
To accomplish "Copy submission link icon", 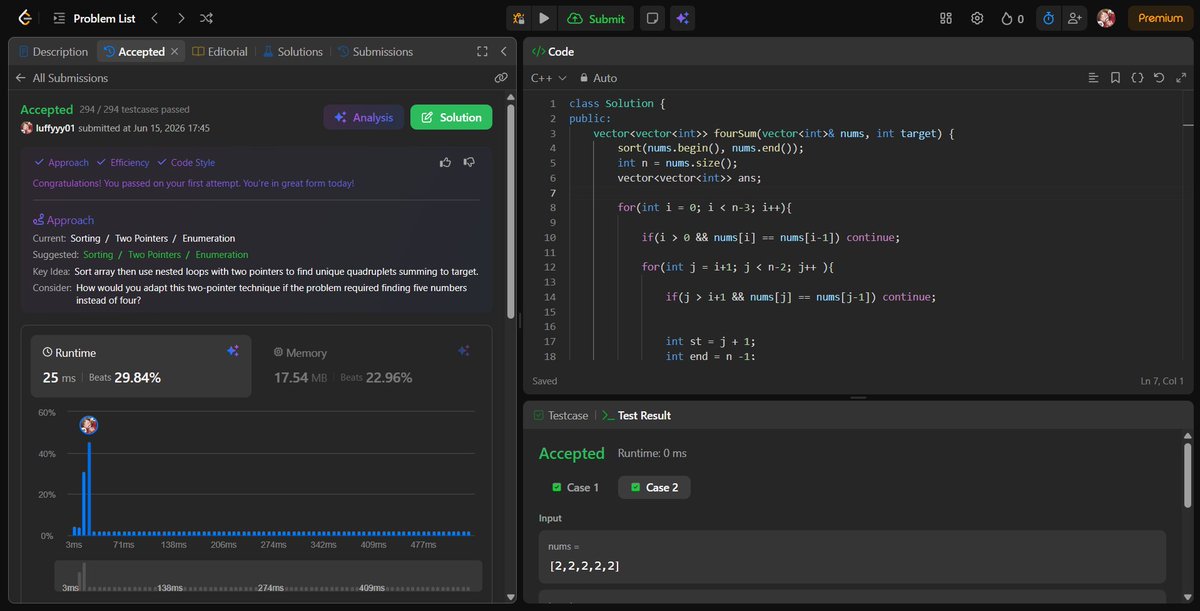I will tap(500, 78).
